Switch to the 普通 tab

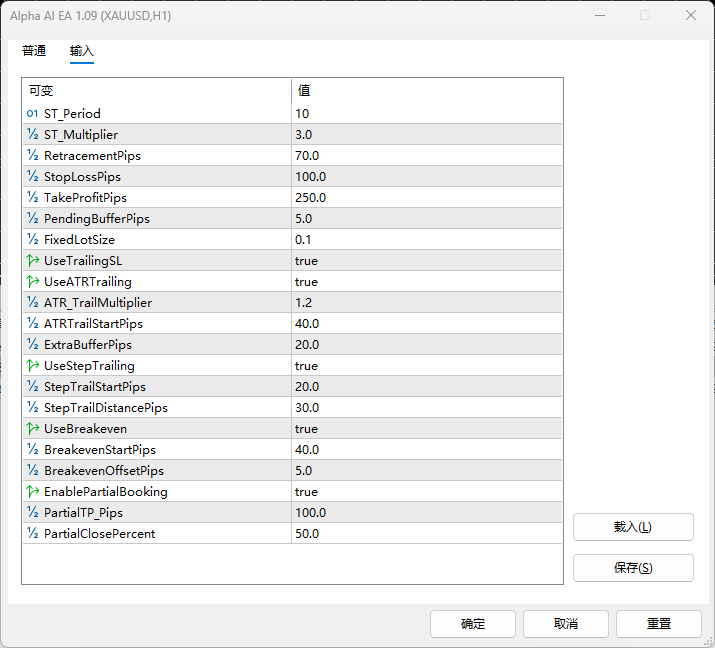[x=34, y=51]
